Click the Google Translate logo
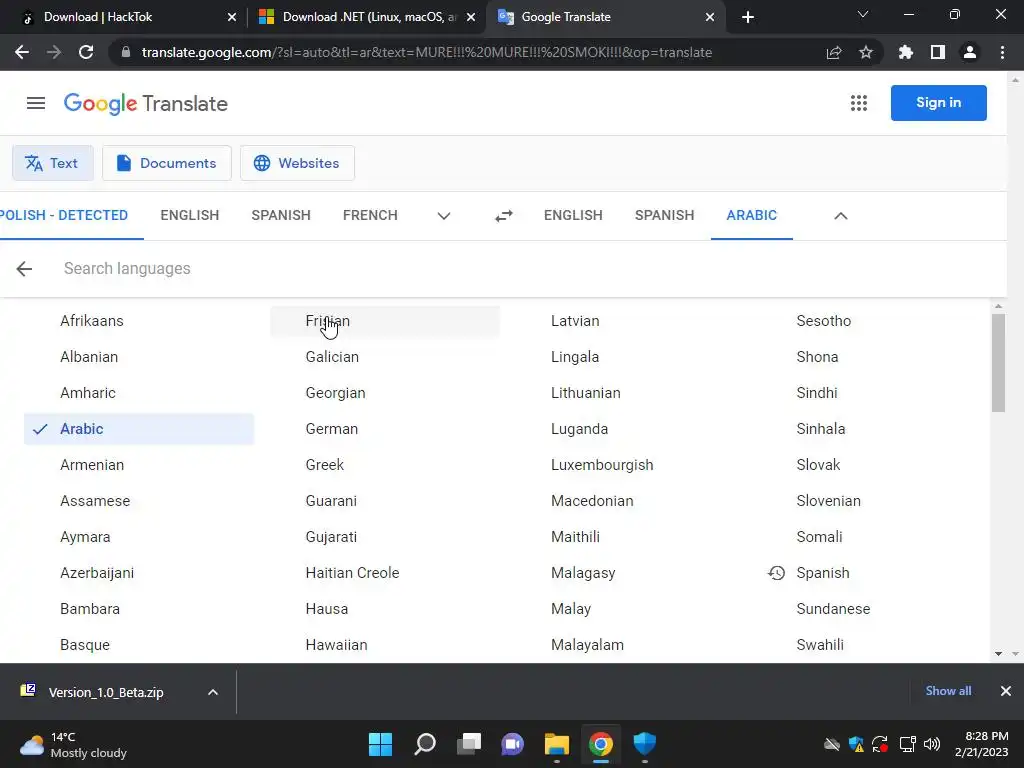This screenshot has width=1024, height=768. (x=146, y=103)
